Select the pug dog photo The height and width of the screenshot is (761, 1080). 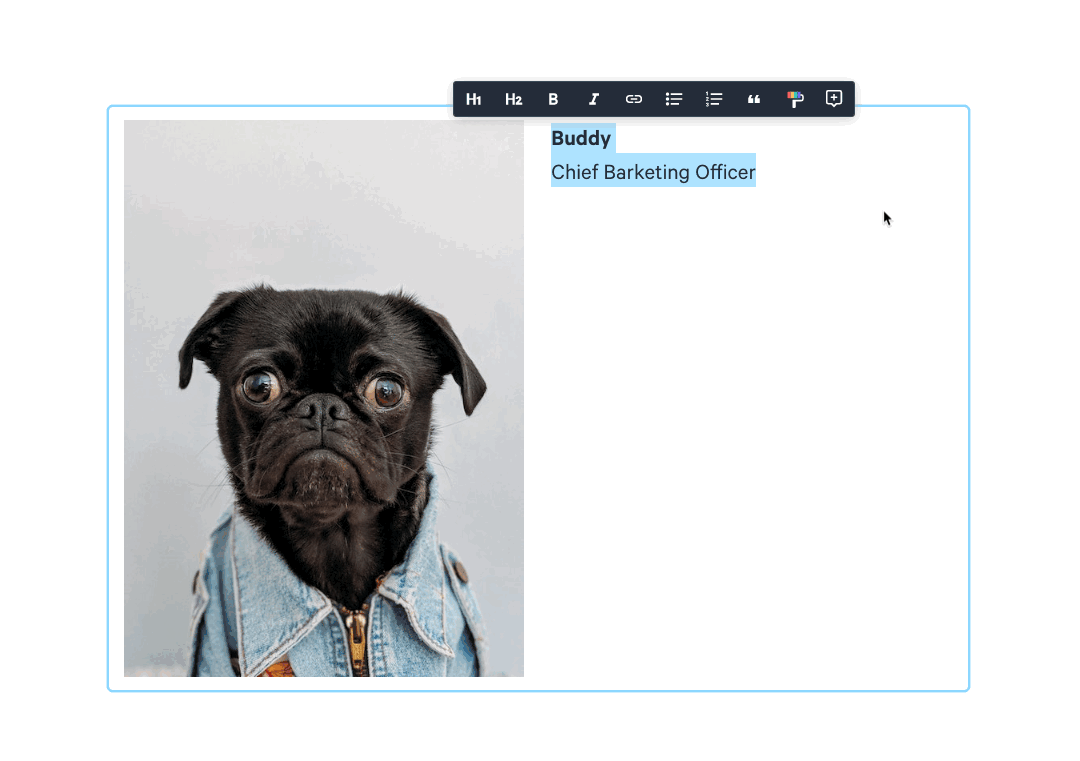click(x=324, y=398)
